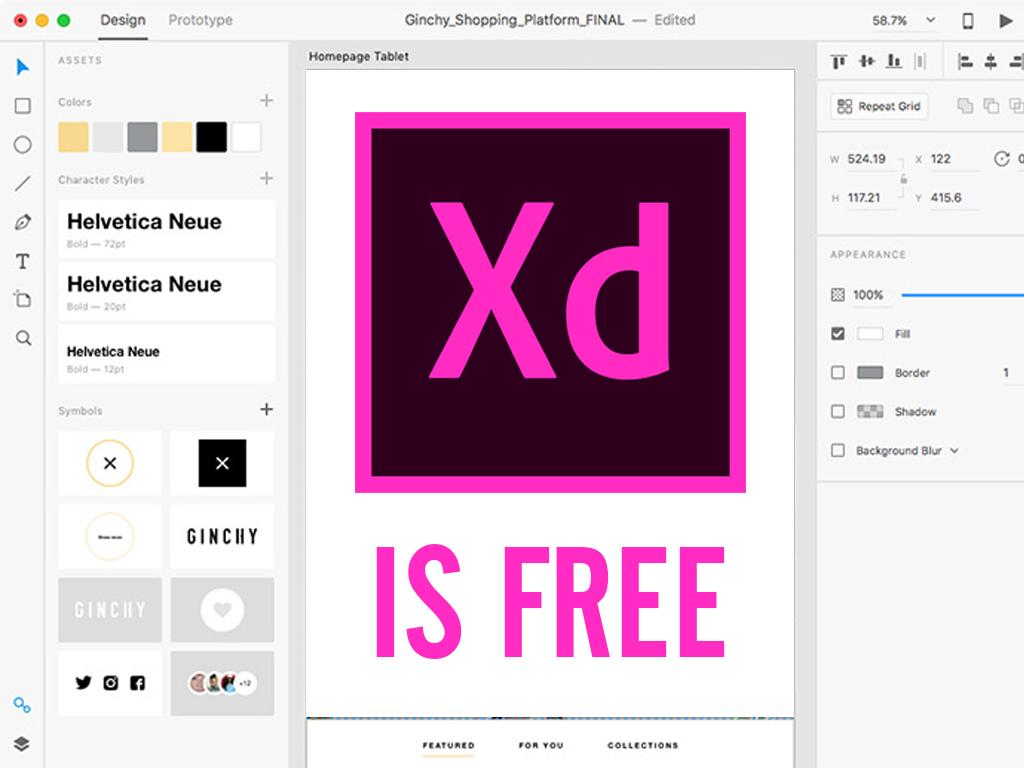Expand the Background Blur dropdown arrow

pos(955,451)
